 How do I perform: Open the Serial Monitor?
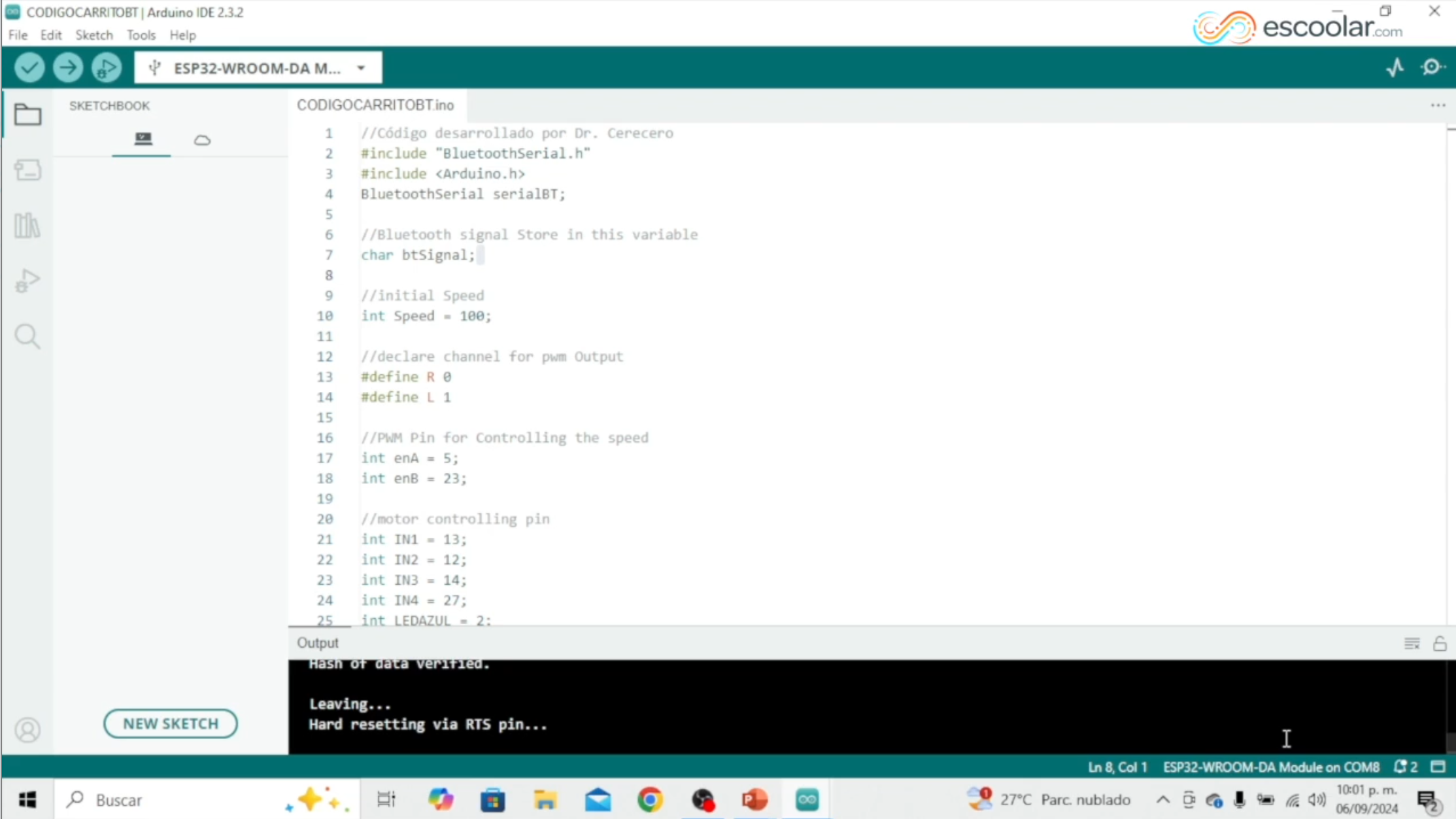(1432, 67)
